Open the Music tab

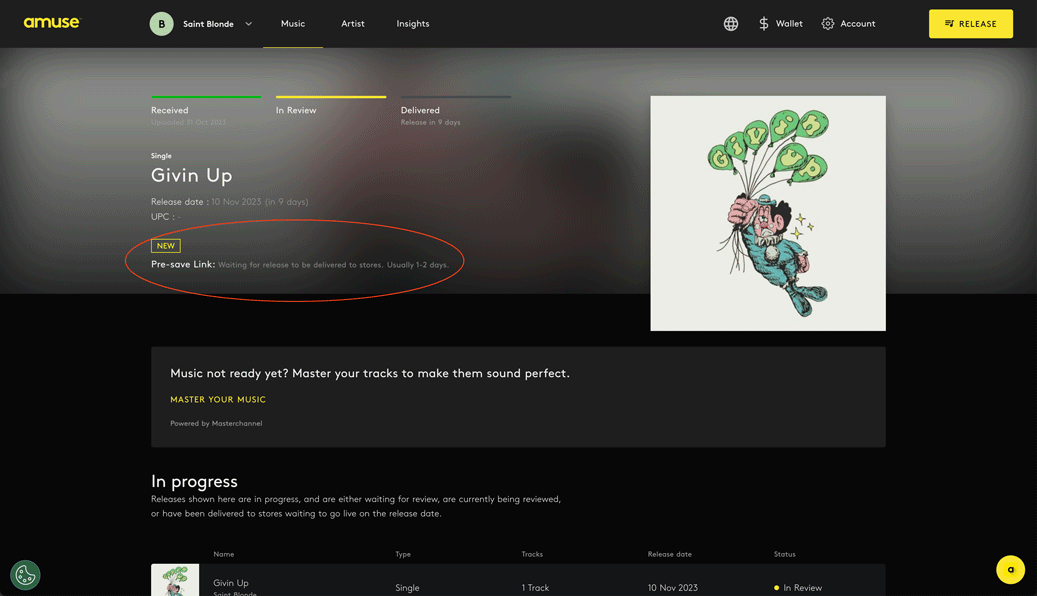[293, 24]
